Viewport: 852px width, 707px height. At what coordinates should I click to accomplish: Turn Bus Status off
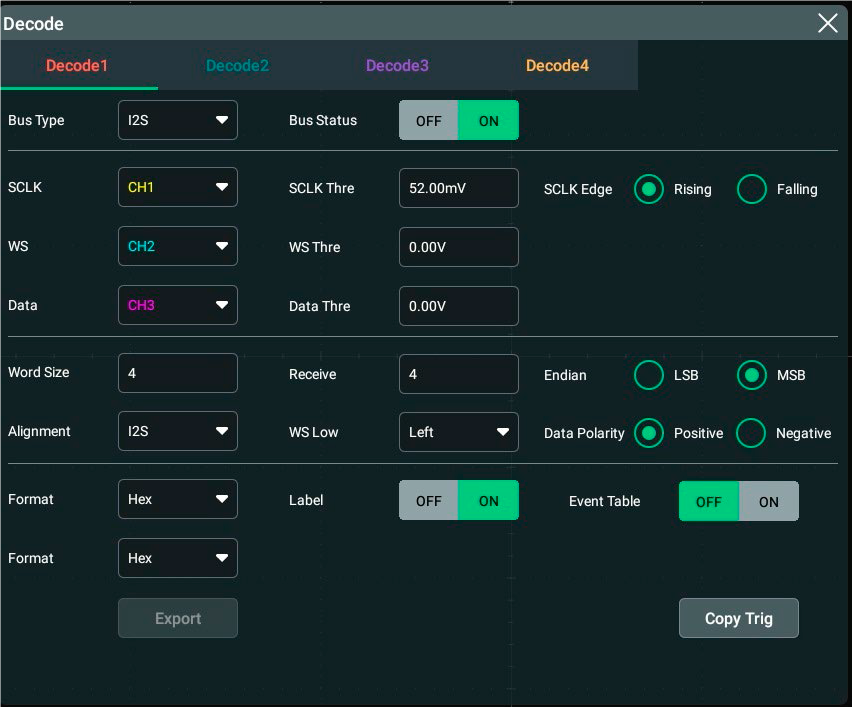pos(429,120)
